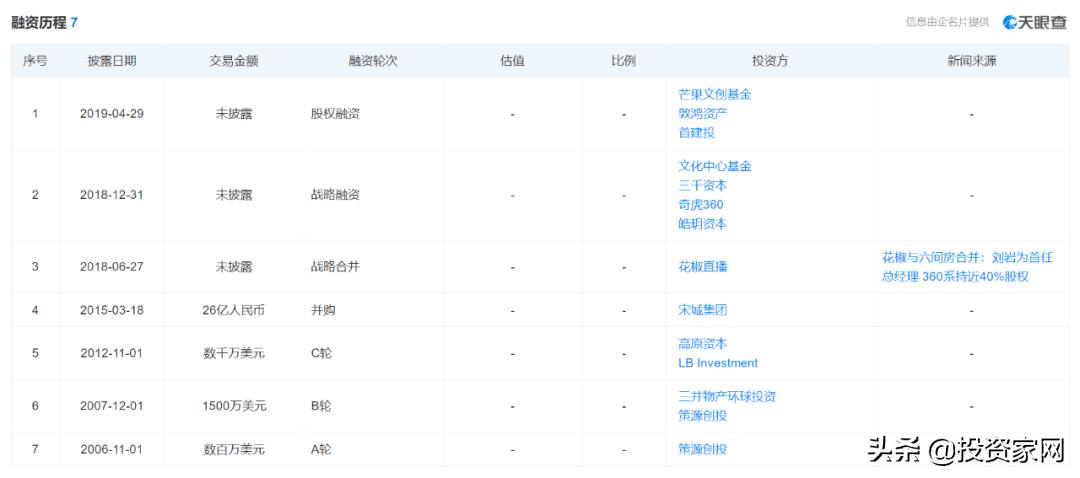Open 敦鸿资产 investor link
The height and width of the screenshot is (478, 1080).
pyautogui.click(x=703, y=114)
